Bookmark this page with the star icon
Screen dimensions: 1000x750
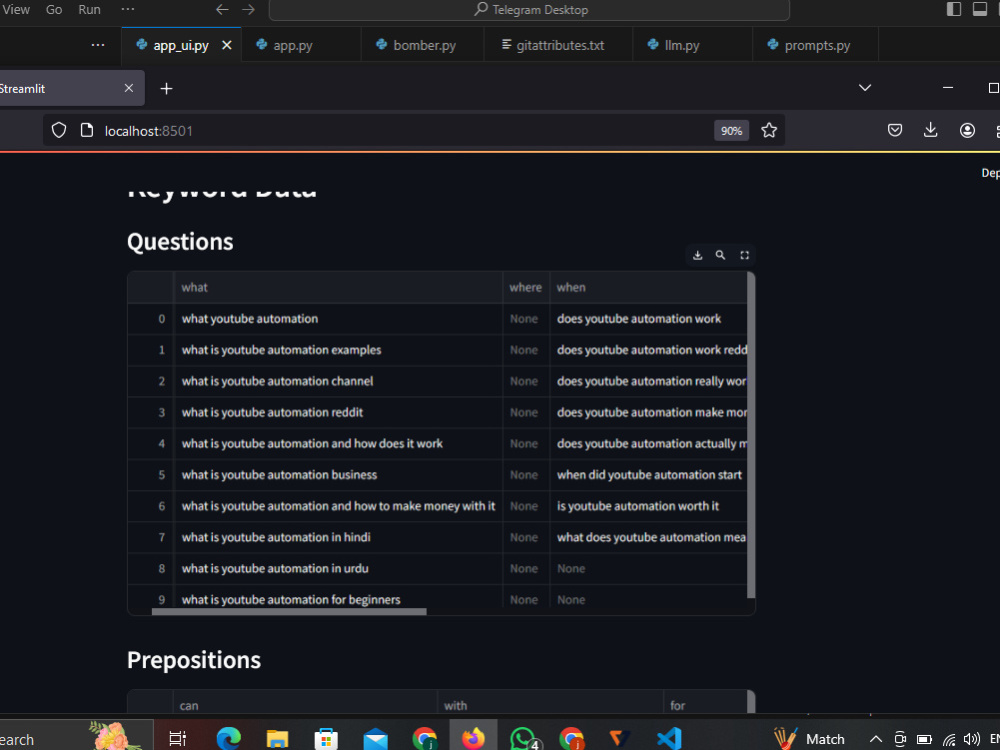click(769, 131)
